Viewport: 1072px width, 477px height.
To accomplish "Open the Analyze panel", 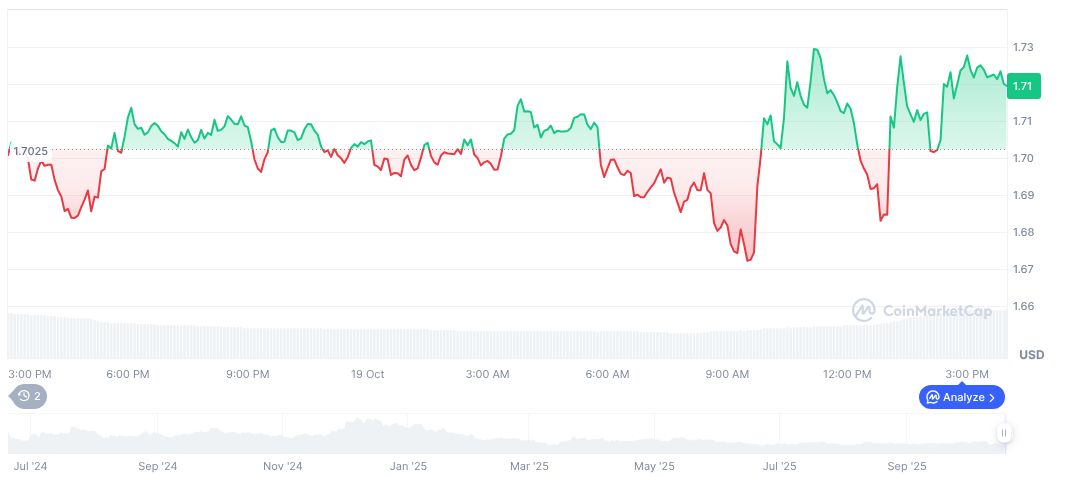I will (x=955, y=397).
